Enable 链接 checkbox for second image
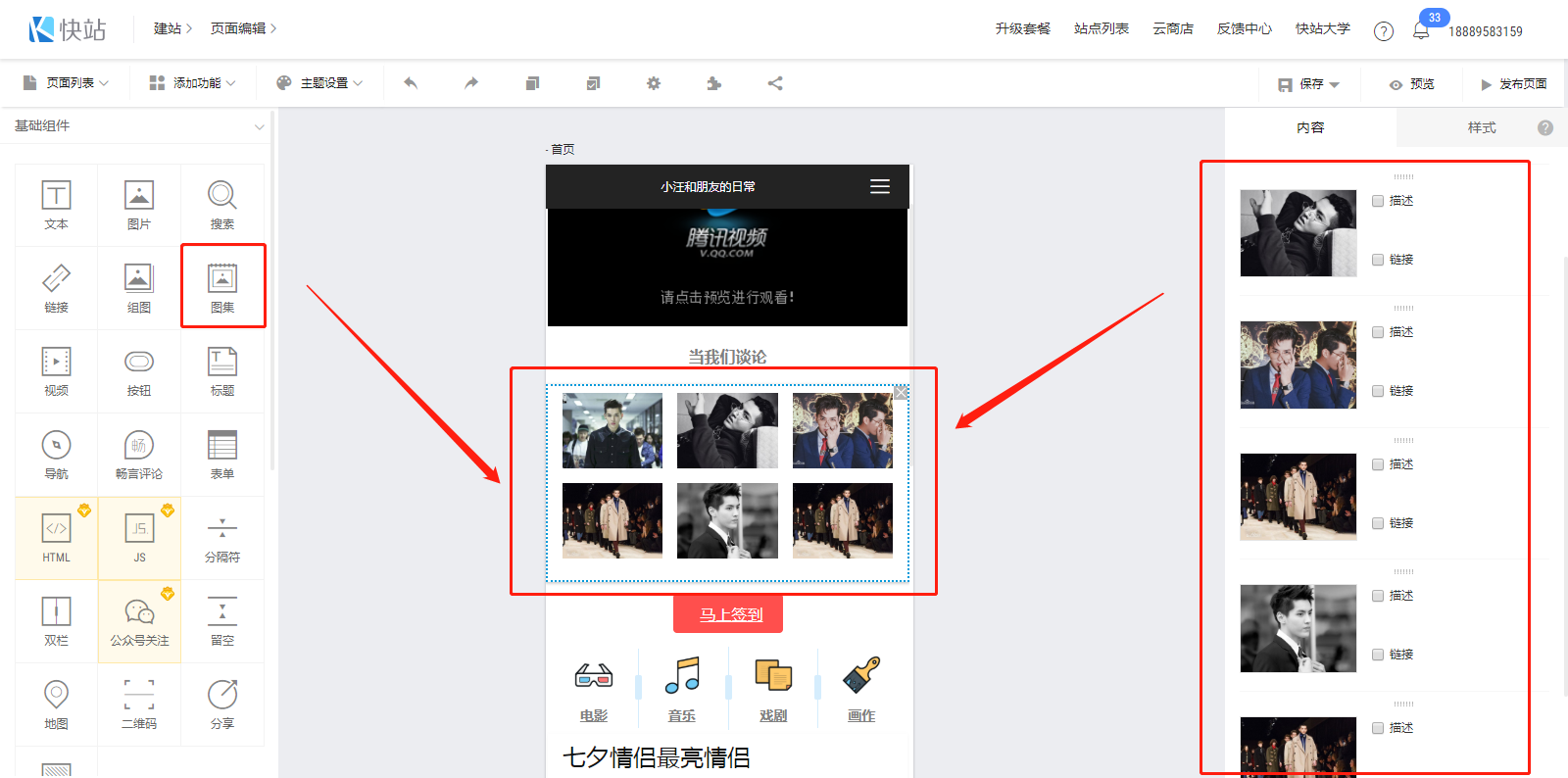 pos(1378,391)
